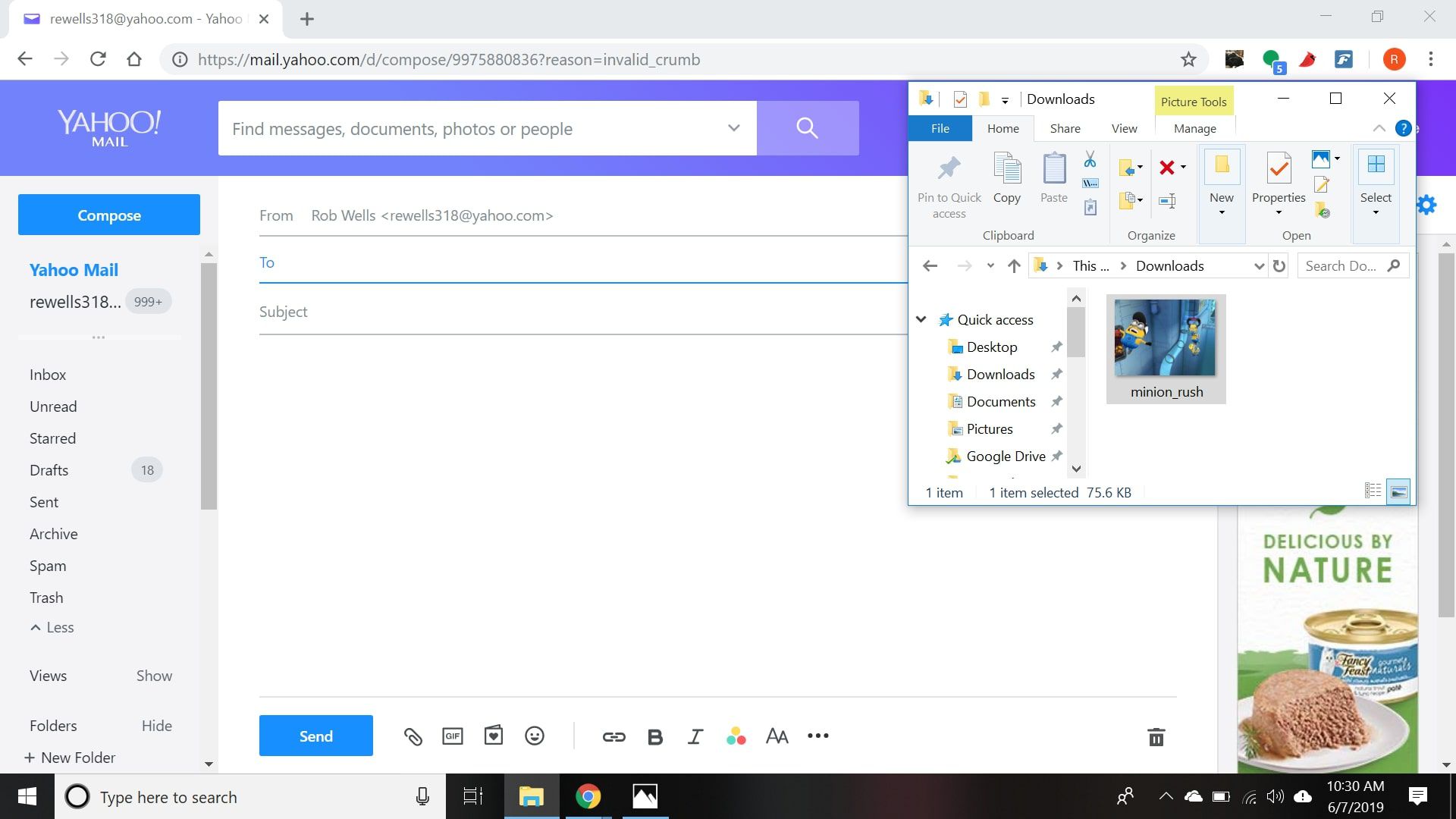Open the emoji smiley picker

pyautogui.click(x=535, y=736)
